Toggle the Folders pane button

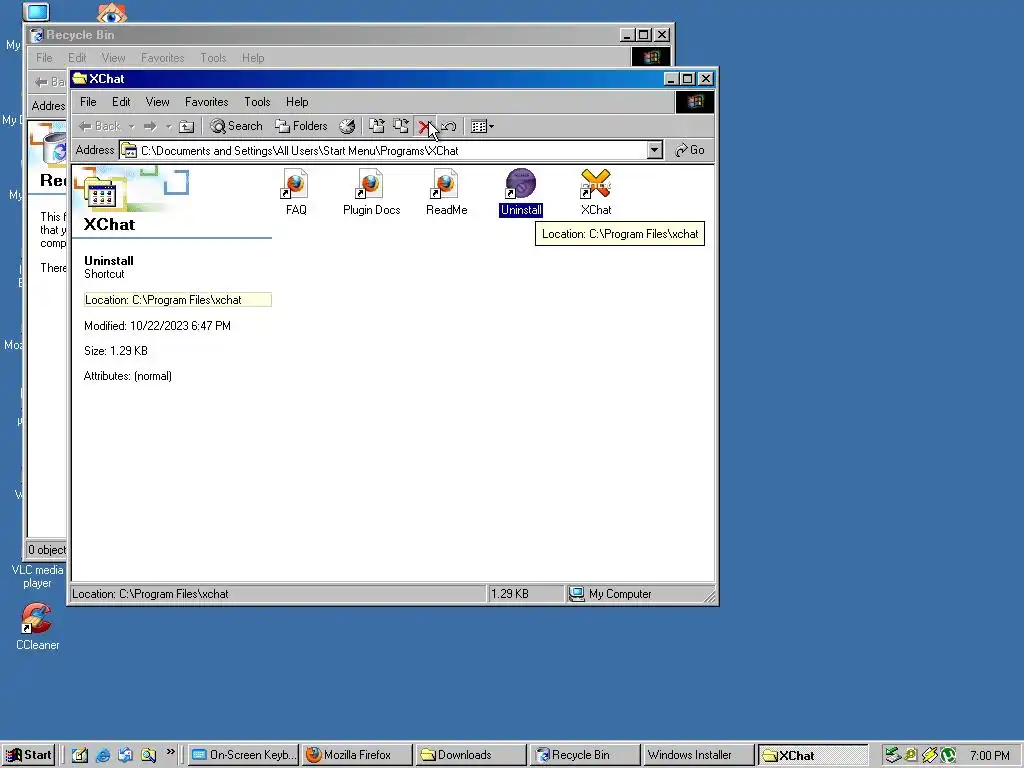click(x=301, y=126)
